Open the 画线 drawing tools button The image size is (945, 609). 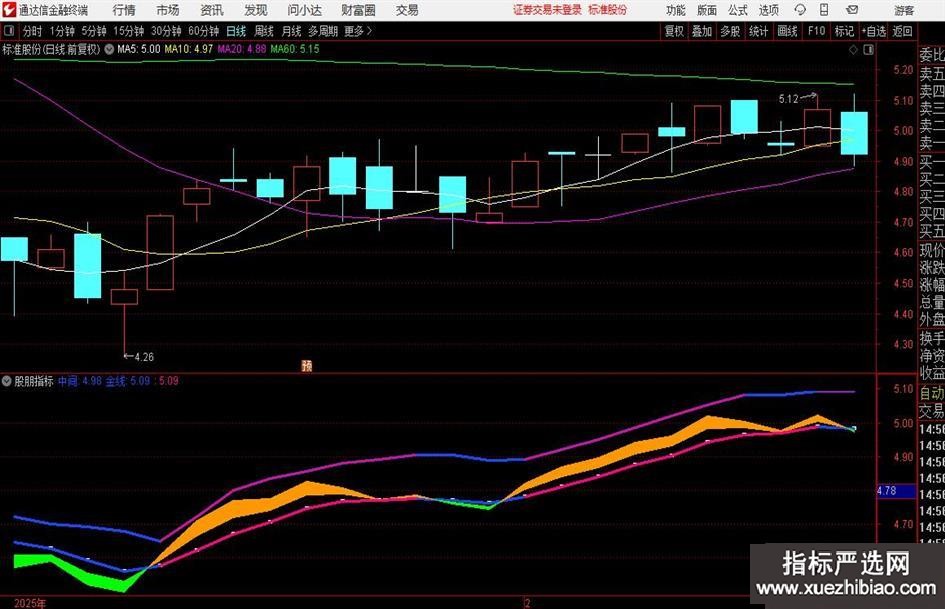[x=788, y=31]
